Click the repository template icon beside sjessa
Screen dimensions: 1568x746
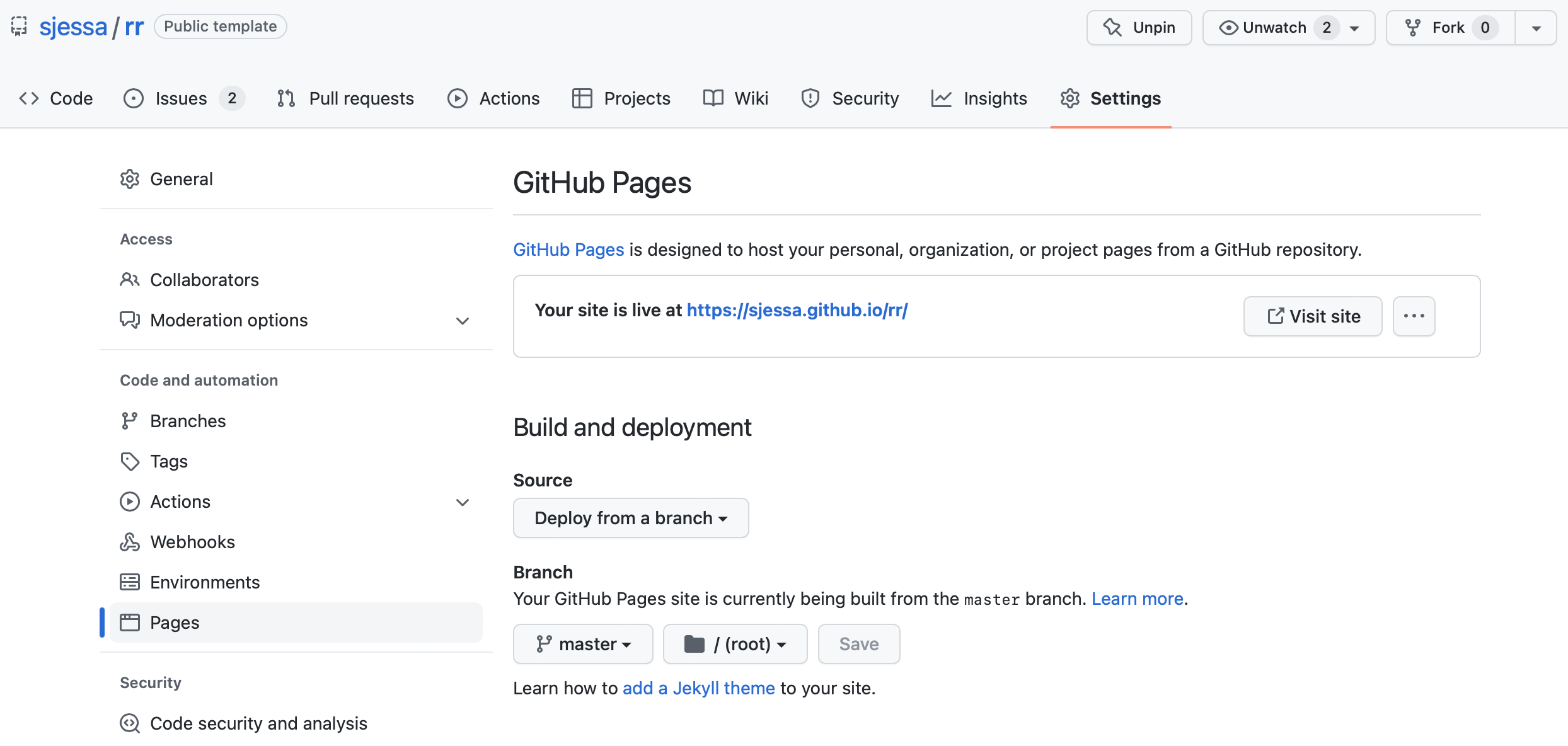[19, 26]
